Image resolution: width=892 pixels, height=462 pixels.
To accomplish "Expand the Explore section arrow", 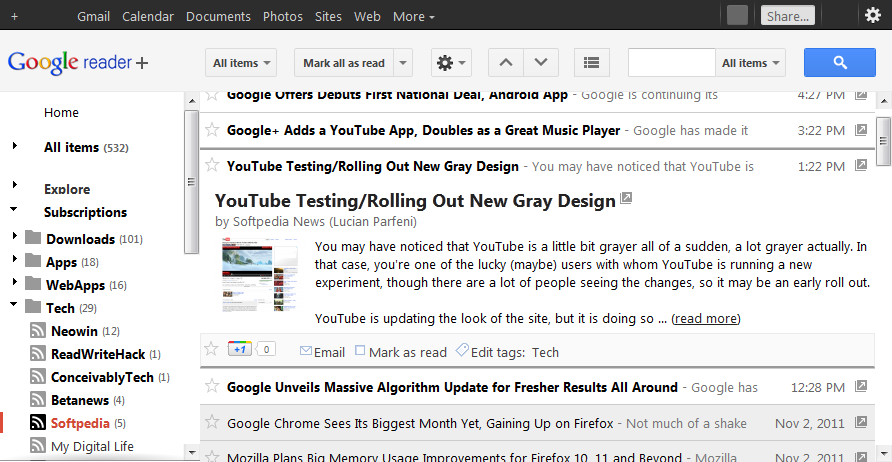I will [15, 184].
